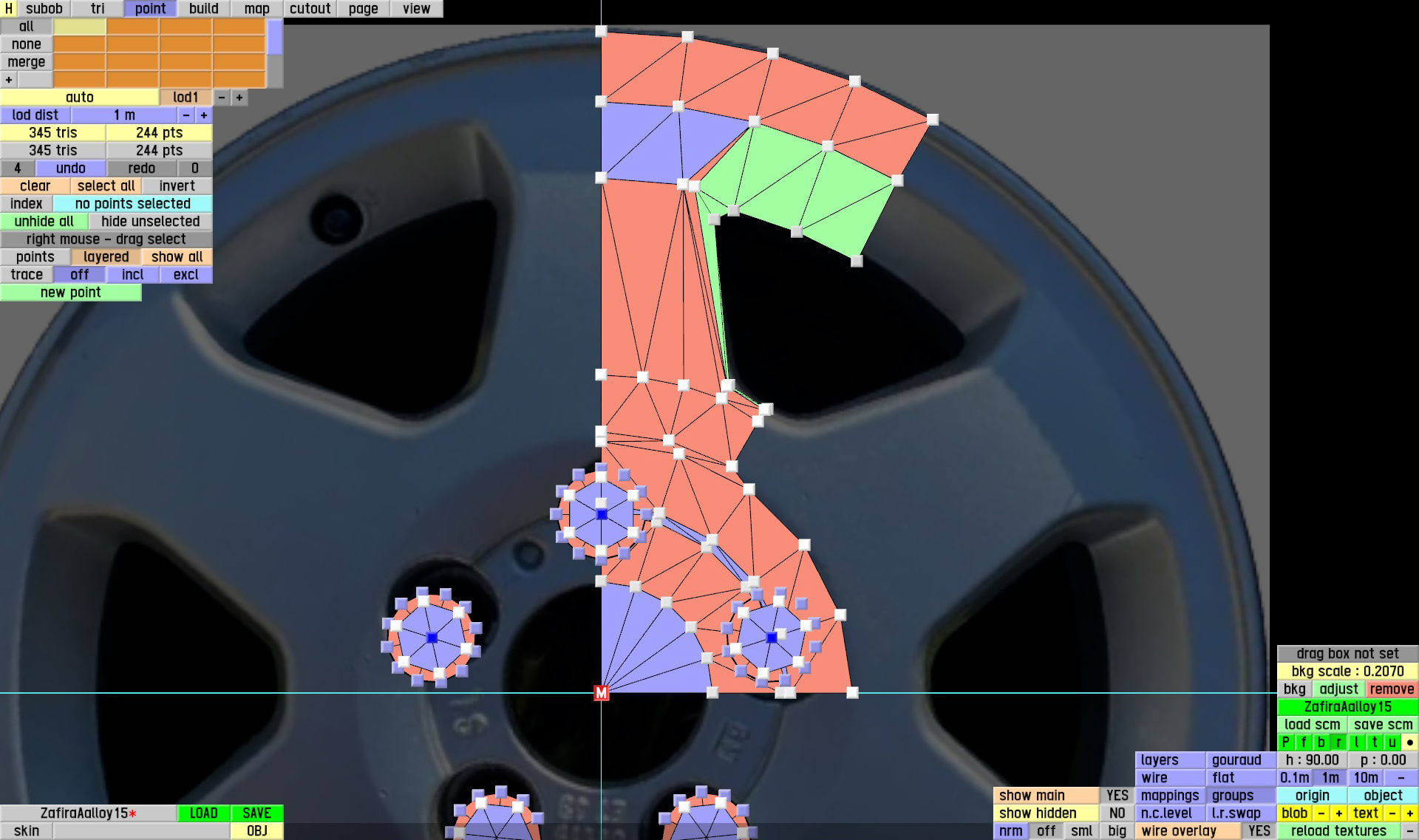Image resolution: width=1419 pixels, height=840 pixels.
Task: Select the t top view button
Action: point(1374,742)
